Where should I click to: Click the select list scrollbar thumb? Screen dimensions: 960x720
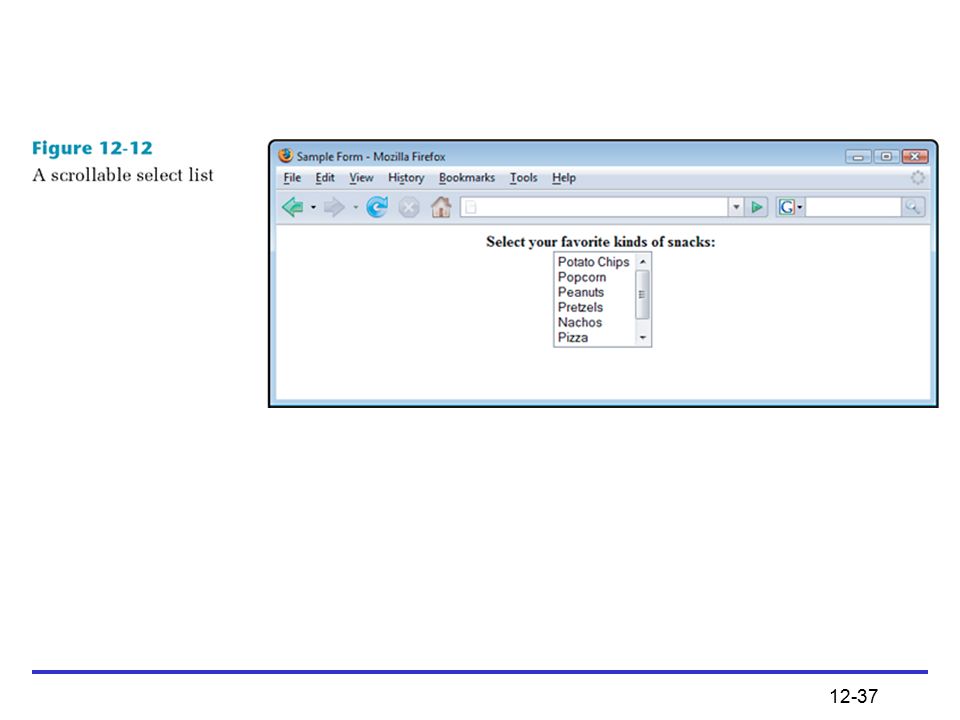pos(643,294)
